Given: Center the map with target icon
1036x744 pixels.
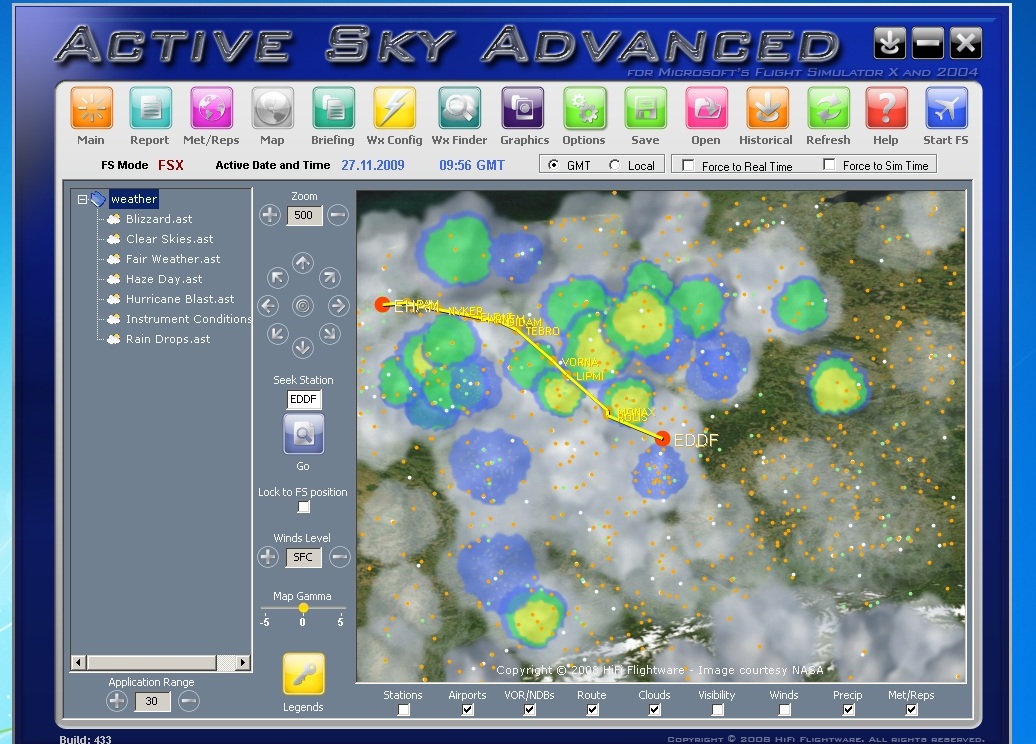Looking at the screenshot, I should click(303, 306).
